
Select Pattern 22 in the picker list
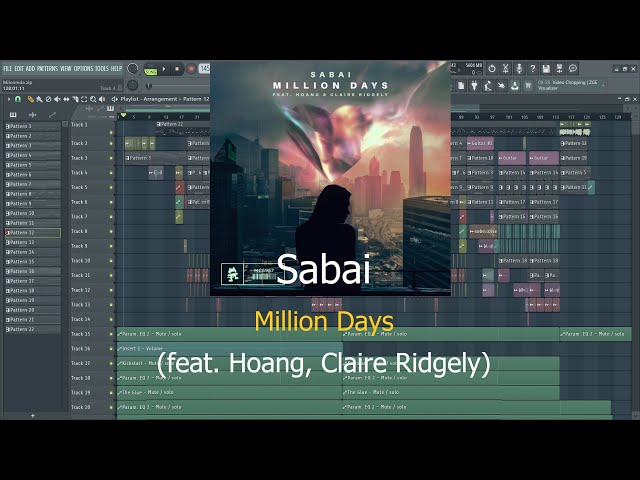coord(33,329)
